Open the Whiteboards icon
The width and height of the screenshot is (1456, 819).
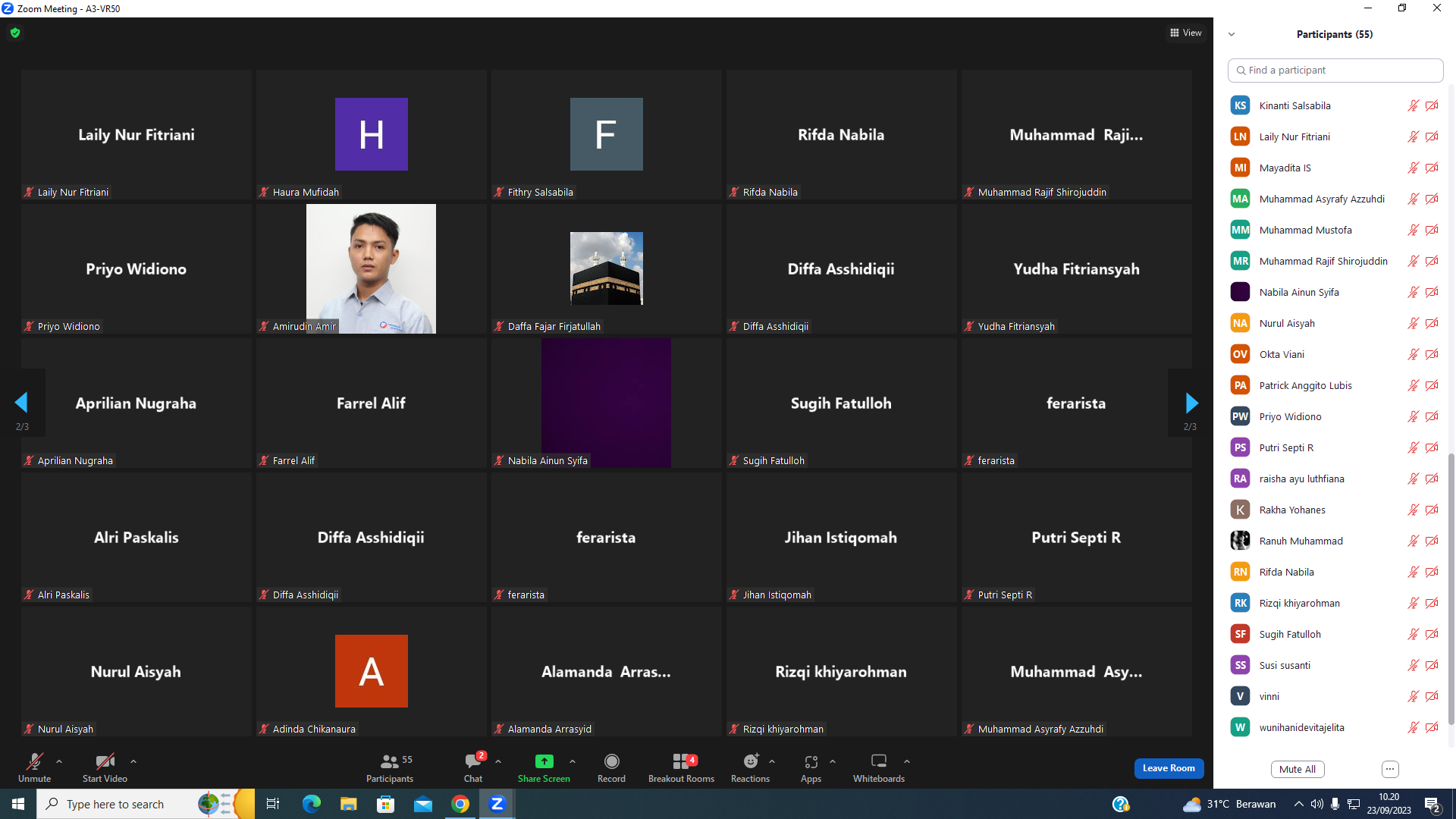click(879, 761)
